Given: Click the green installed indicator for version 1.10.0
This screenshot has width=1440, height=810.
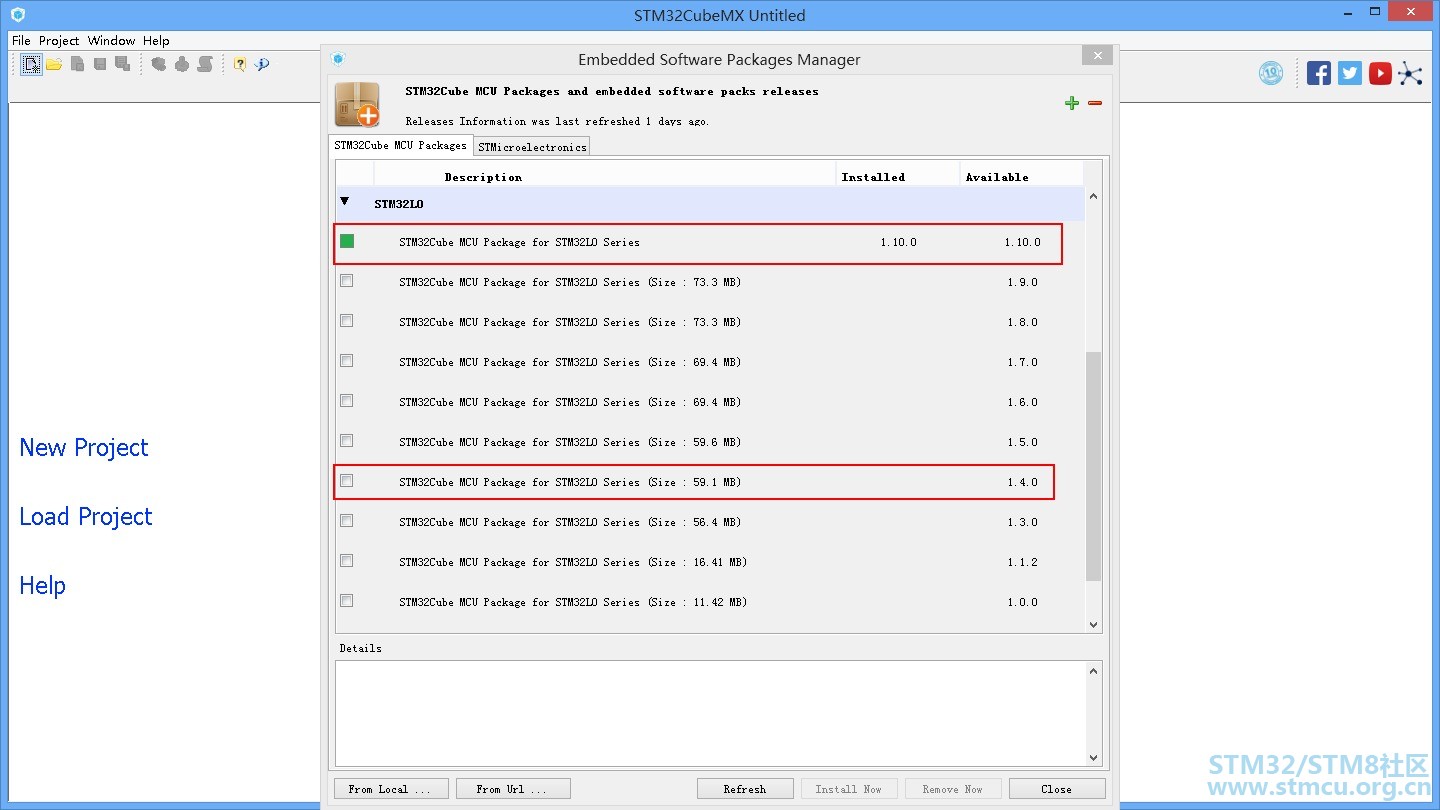Looking at the screenshot, I should [x=347, y=241].
